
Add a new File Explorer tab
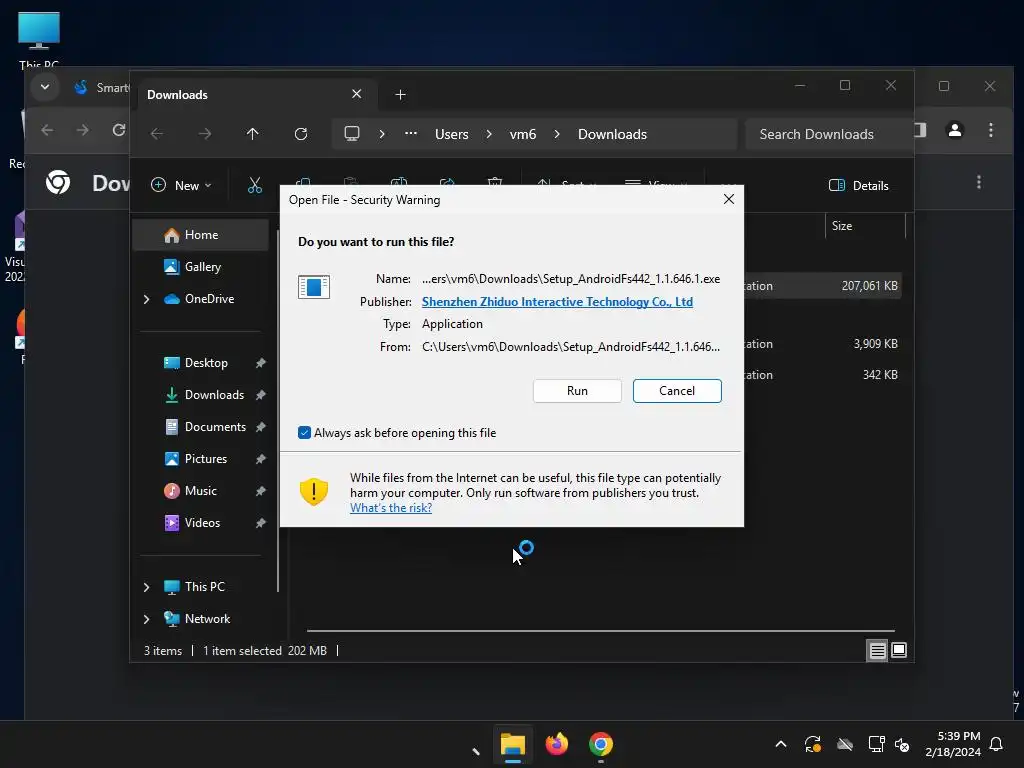click(x=400, y=95)
